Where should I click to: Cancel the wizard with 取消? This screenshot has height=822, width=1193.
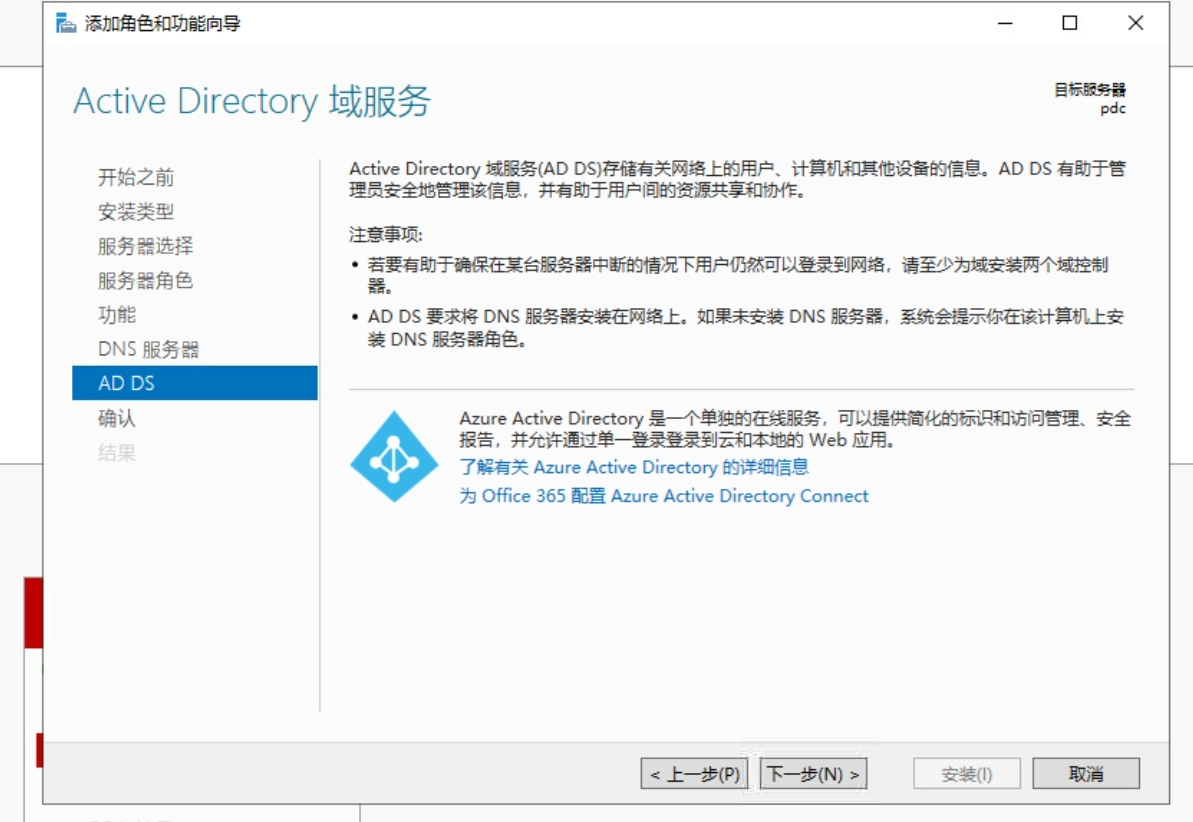pos(1086,774)
